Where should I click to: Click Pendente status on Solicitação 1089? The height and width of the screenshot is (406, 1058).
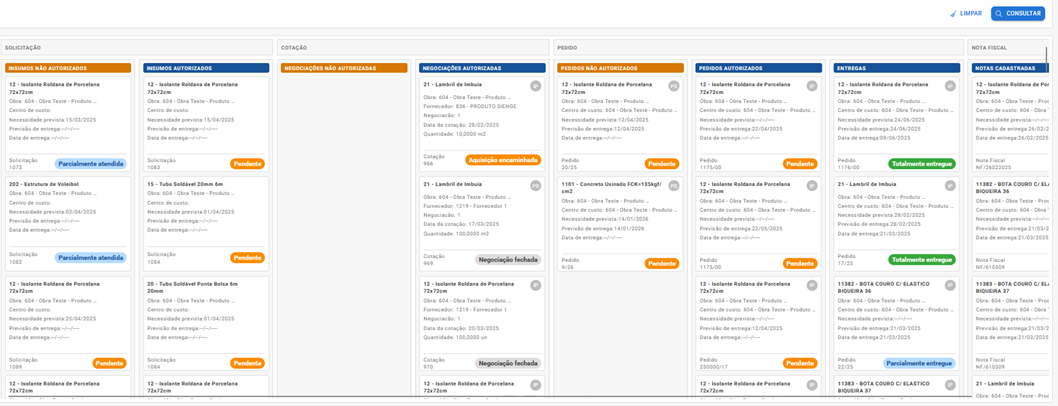click(x=109, y=363)
